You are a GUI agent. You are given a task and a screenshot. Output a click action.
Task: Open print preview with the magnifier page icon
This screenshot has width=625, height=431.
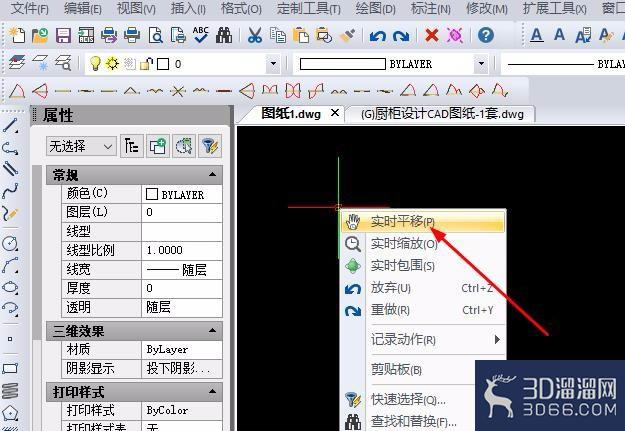(x=155, y=35)
